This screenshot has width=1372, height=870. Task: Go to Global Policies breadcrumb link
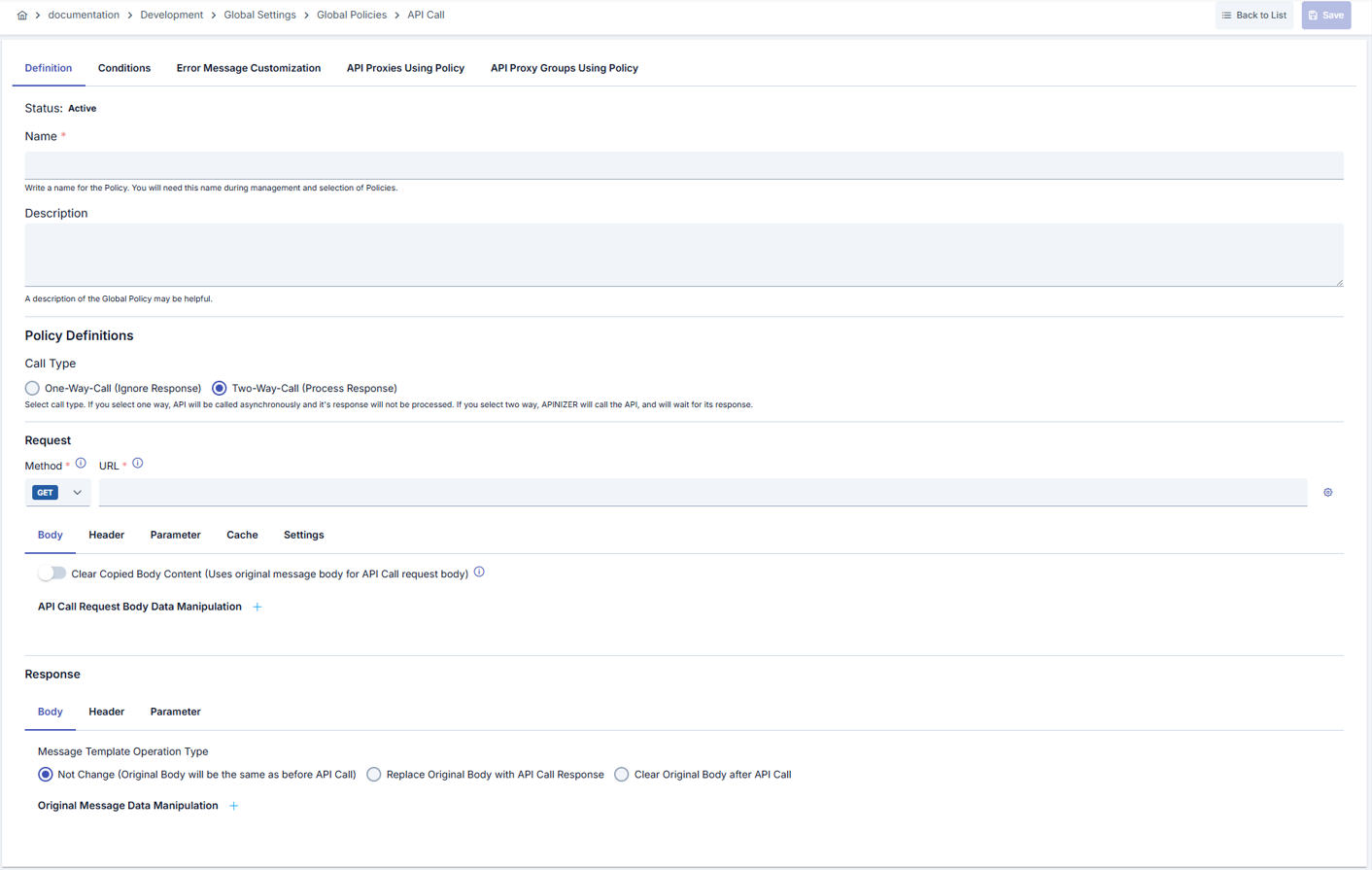point(352,16)
